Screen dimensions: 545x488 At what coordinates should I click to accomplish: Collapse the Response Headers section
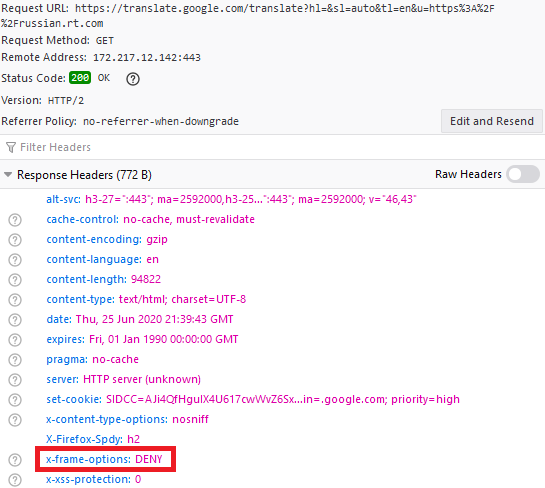(x=8, y=174)
